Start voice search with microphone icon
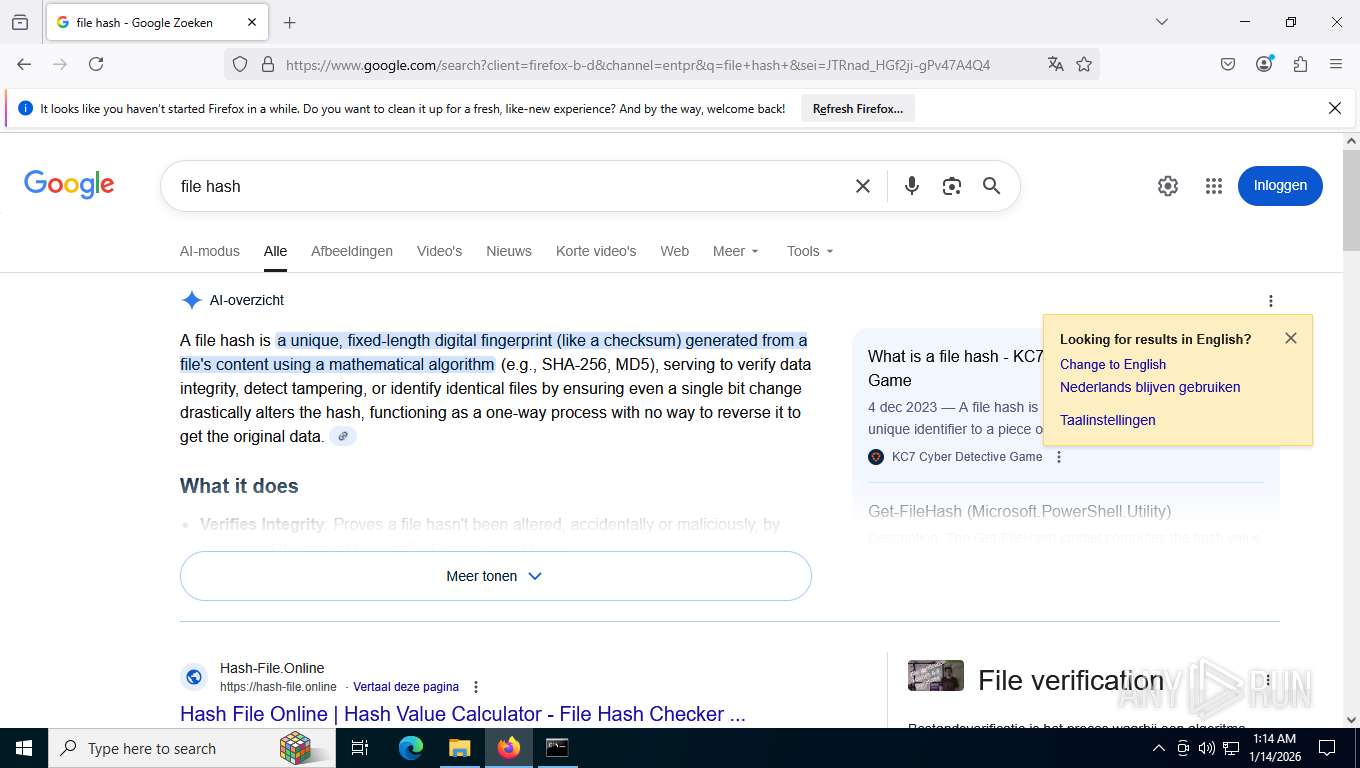 (x=911, y=186)
